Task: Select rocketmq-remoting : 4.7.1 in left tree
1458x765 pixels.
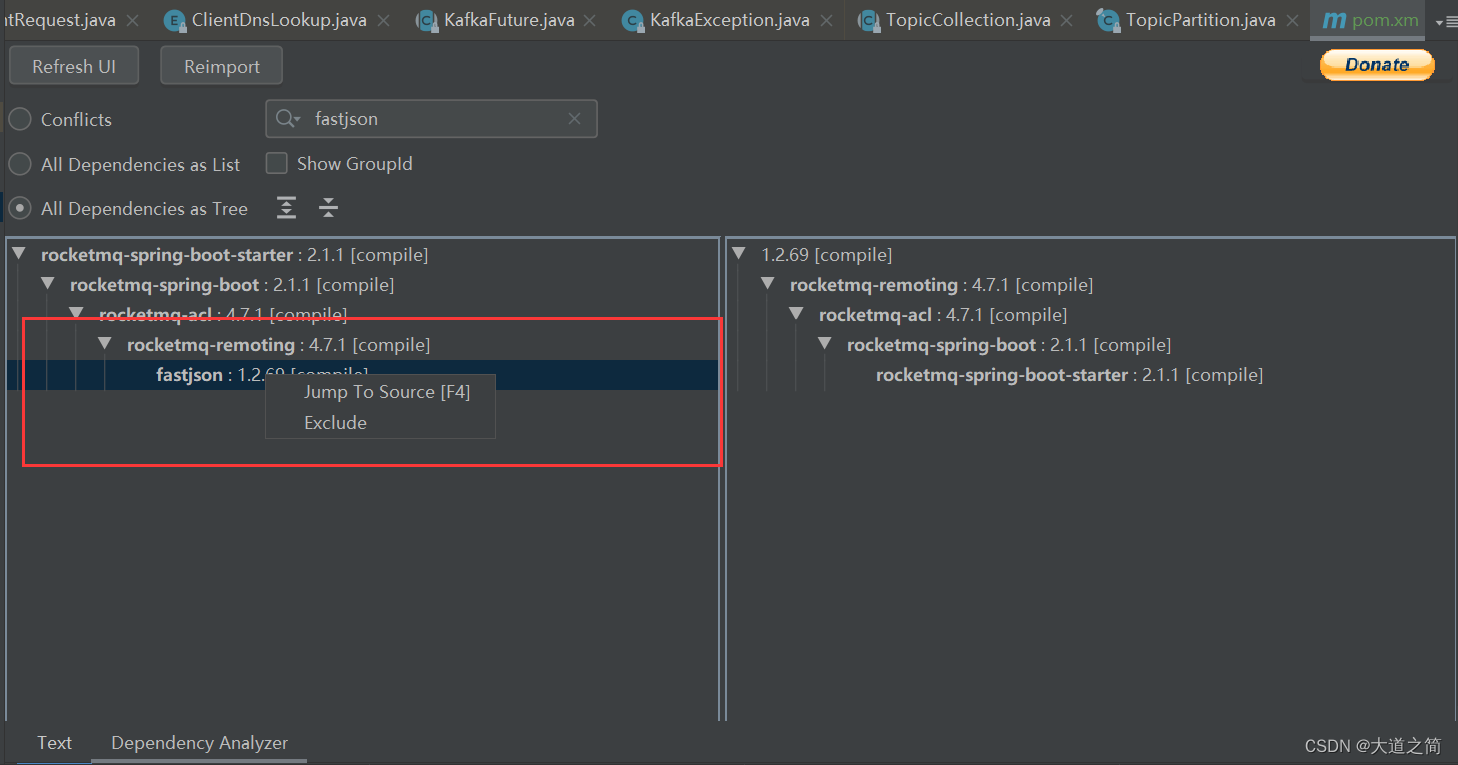Action: click(x=278, y=345)
